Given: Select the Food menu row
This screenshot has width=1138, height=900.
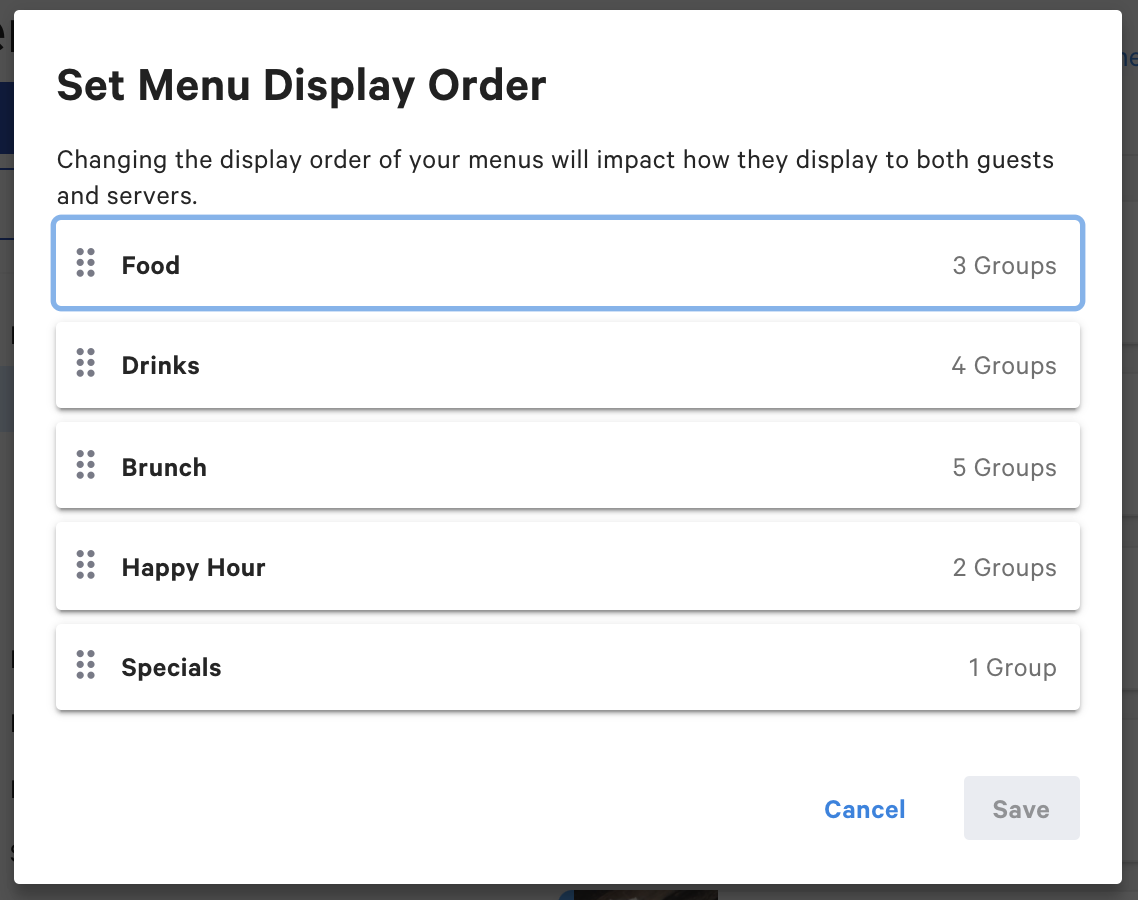Looking at the screenshot, I should click(500, 264).
